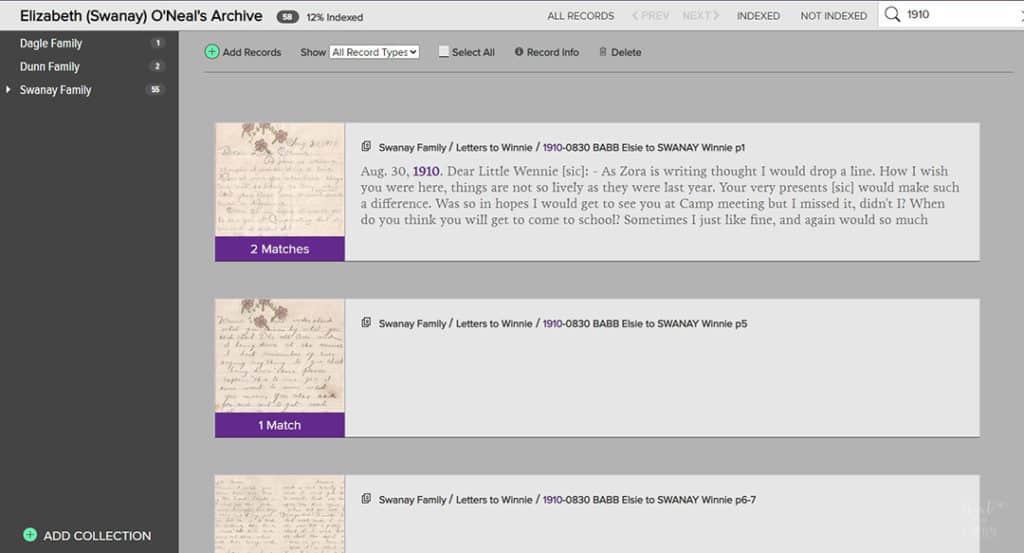Screen dimensions: 1024x553
Task: Click the 2 Matches purple bar
Action: 280,249
